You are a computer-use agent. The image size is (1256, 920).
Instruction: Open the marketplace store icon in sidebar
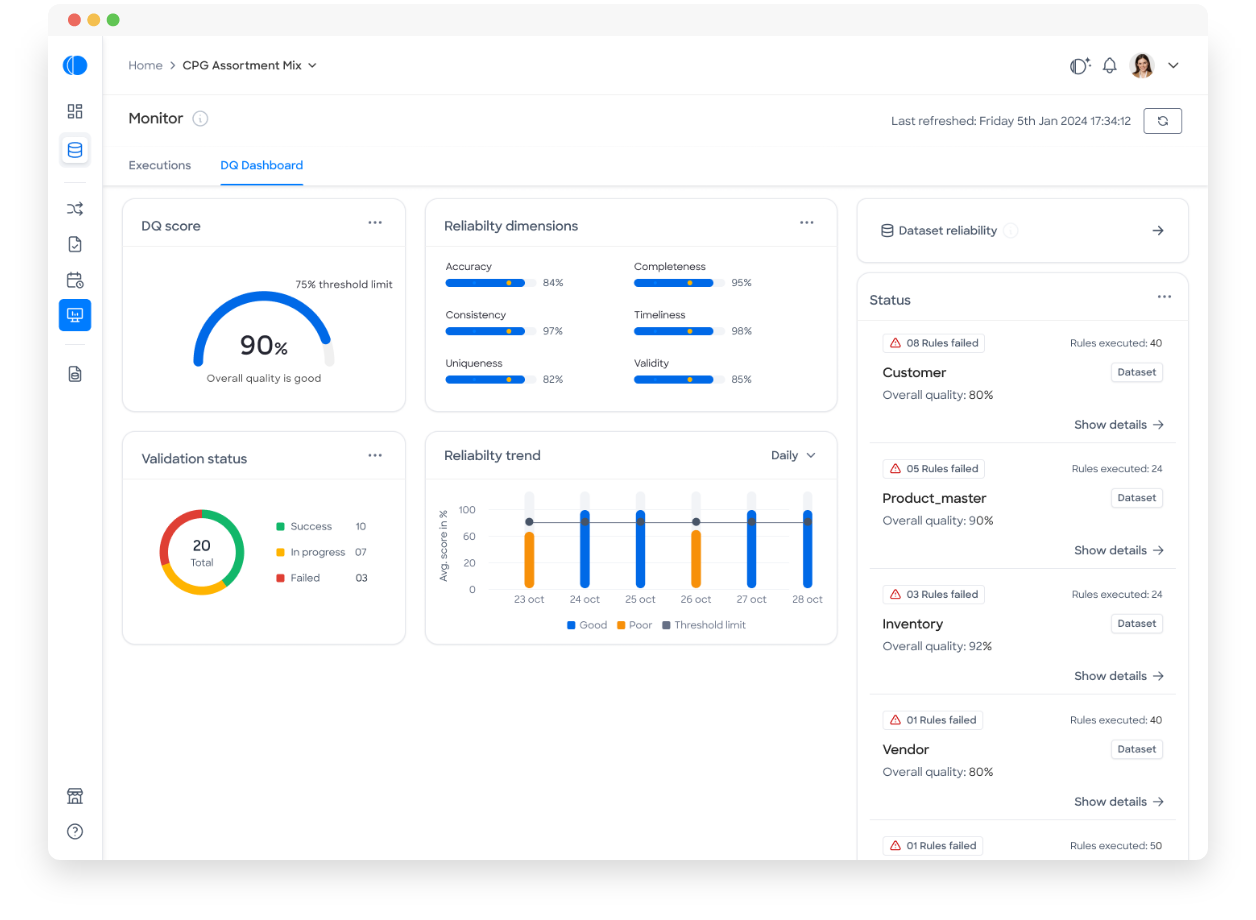pyautogui.click(x=75, y=796)
